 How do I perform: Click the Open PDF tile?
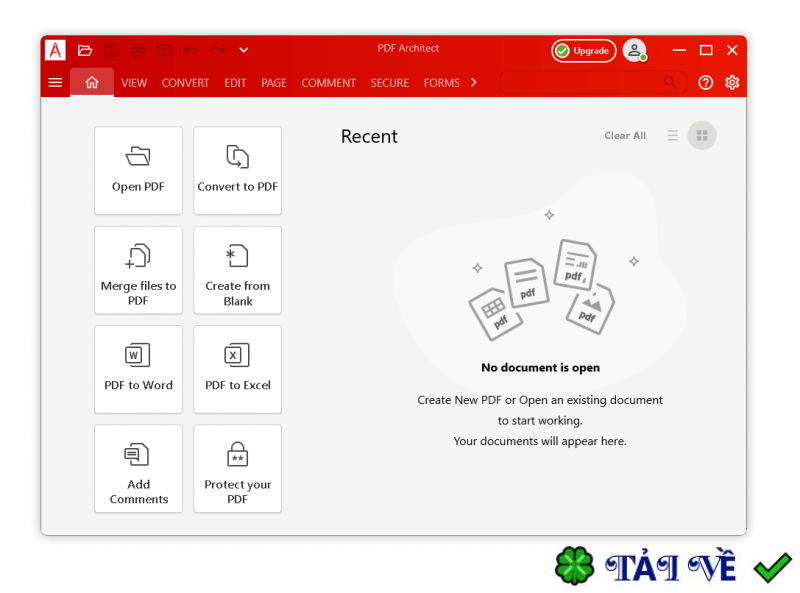coord(138,170)
